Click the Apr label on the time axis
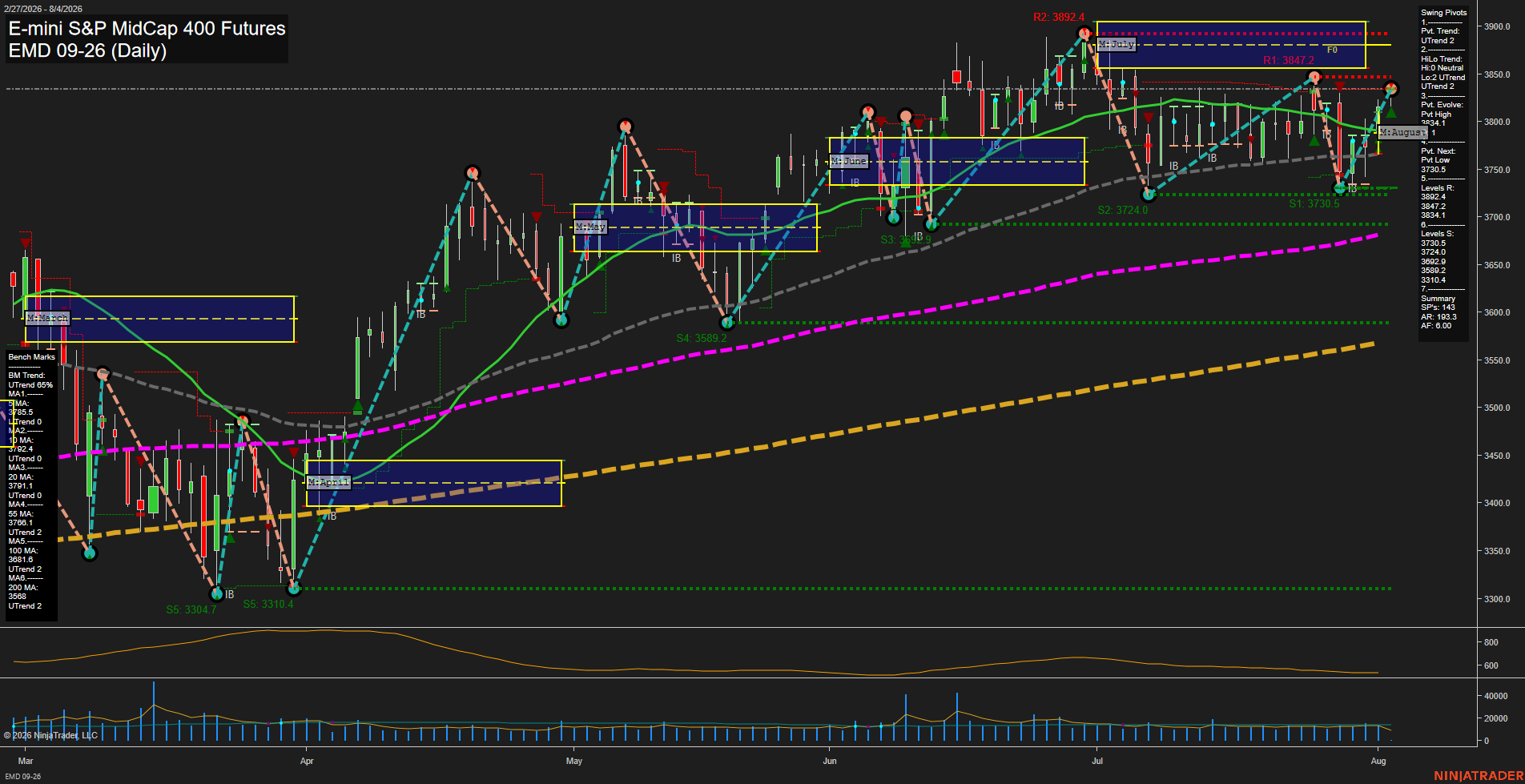The image size is (1525, 784). pos(307,761)
